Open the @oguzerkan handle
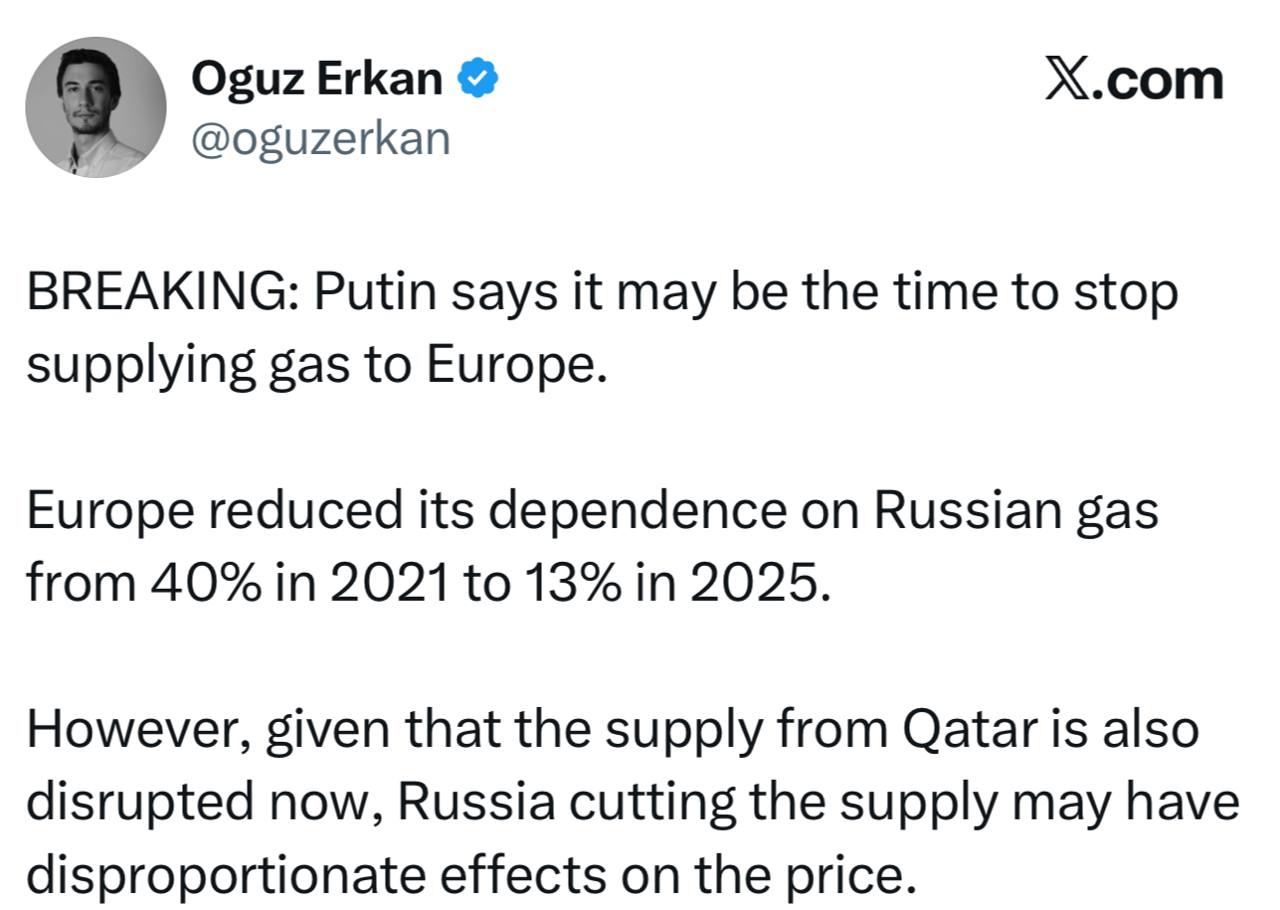1280x910 pixels. tap(321, 139)
